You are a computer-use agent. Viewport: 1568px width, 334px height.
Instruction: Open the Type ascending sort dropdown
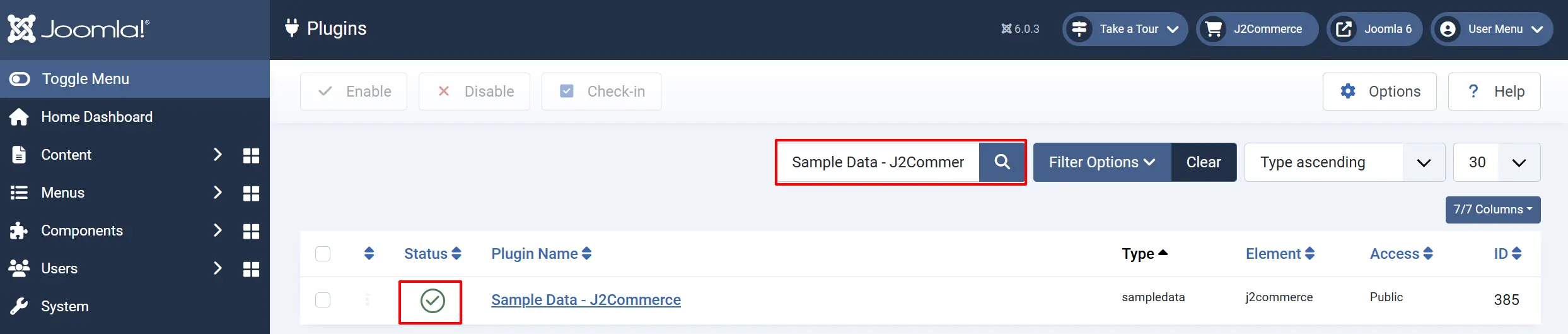pyautogui.click(x=1345, y=162)
